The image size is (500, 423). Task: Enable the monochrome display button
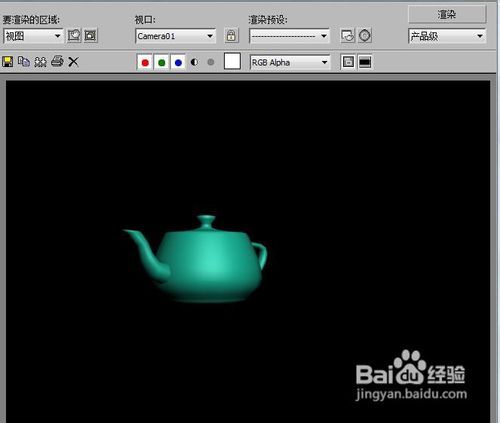[x=211, y=62]
